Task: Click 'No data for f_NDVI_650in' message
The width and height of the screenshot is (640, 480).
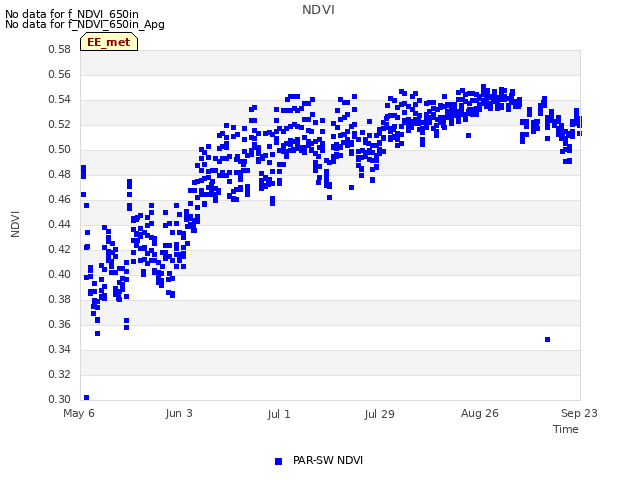Action: (72, 14)
